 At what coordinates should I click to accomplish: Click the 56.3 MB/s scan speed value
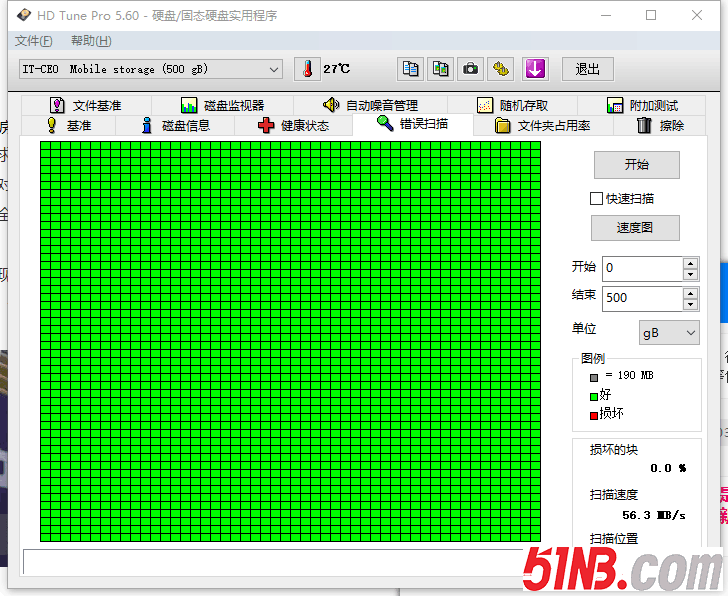654,515
